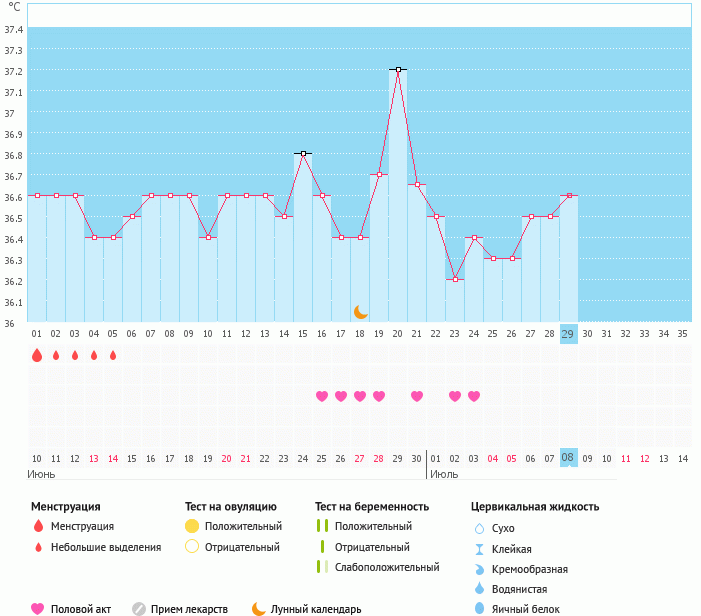Click the 'Менструация' legend label with large drop

[x=82, y=526]
